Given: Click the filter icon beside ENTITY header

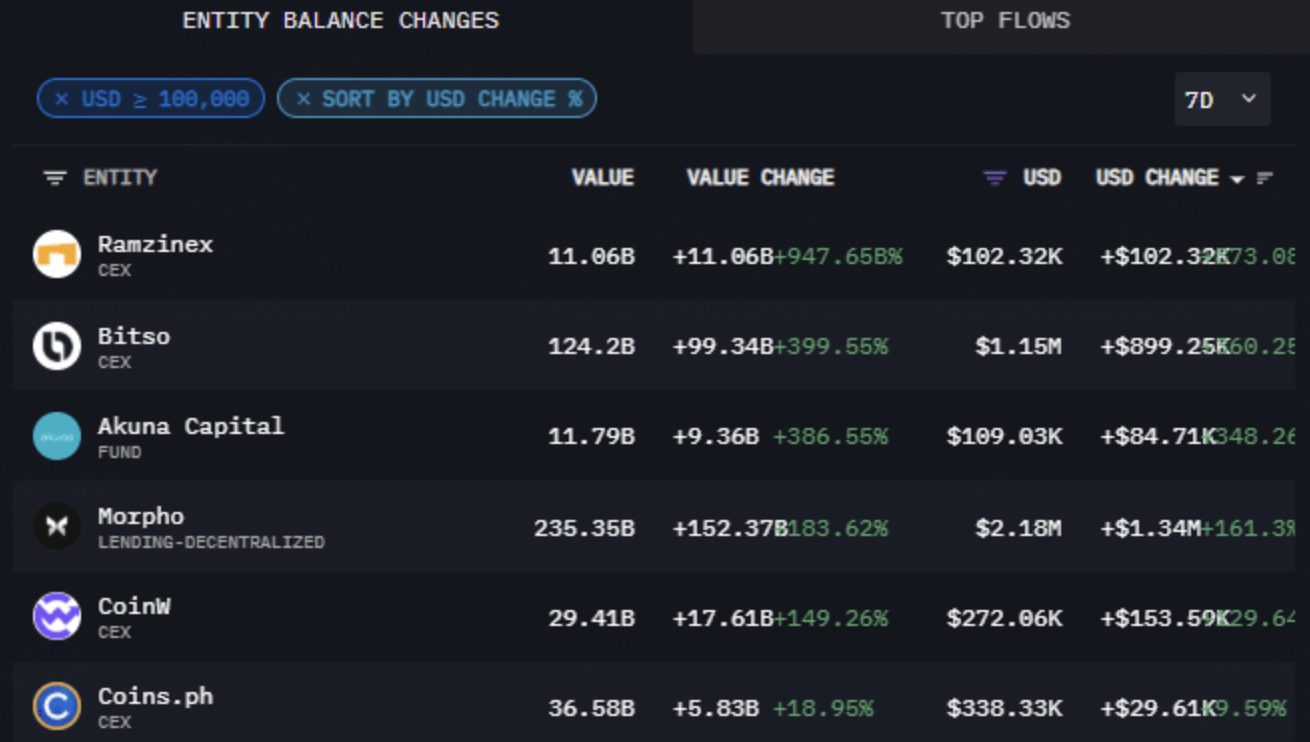Looking at the screenshot, I should pos(55,178).
